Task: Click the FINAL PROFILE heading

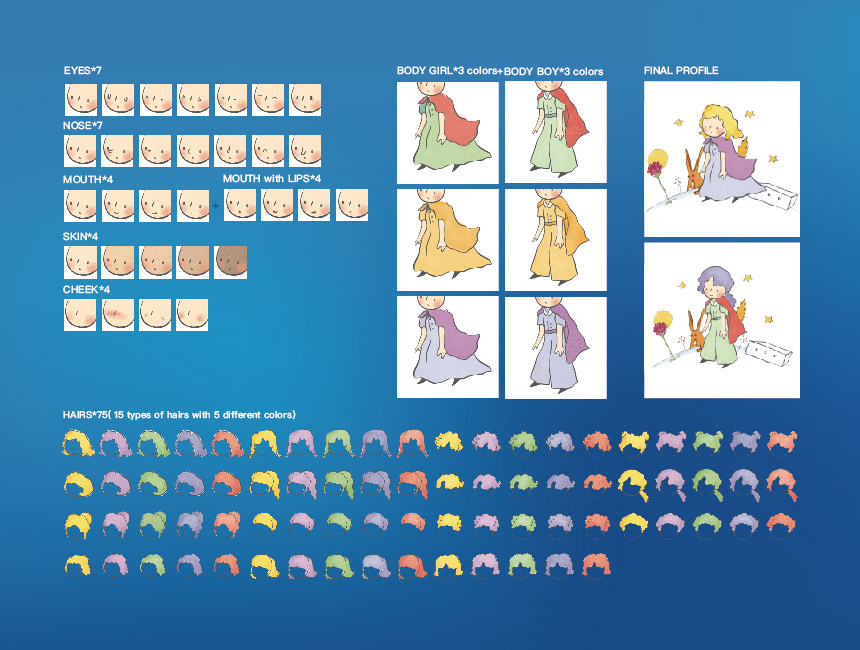Action: (681, 70)
